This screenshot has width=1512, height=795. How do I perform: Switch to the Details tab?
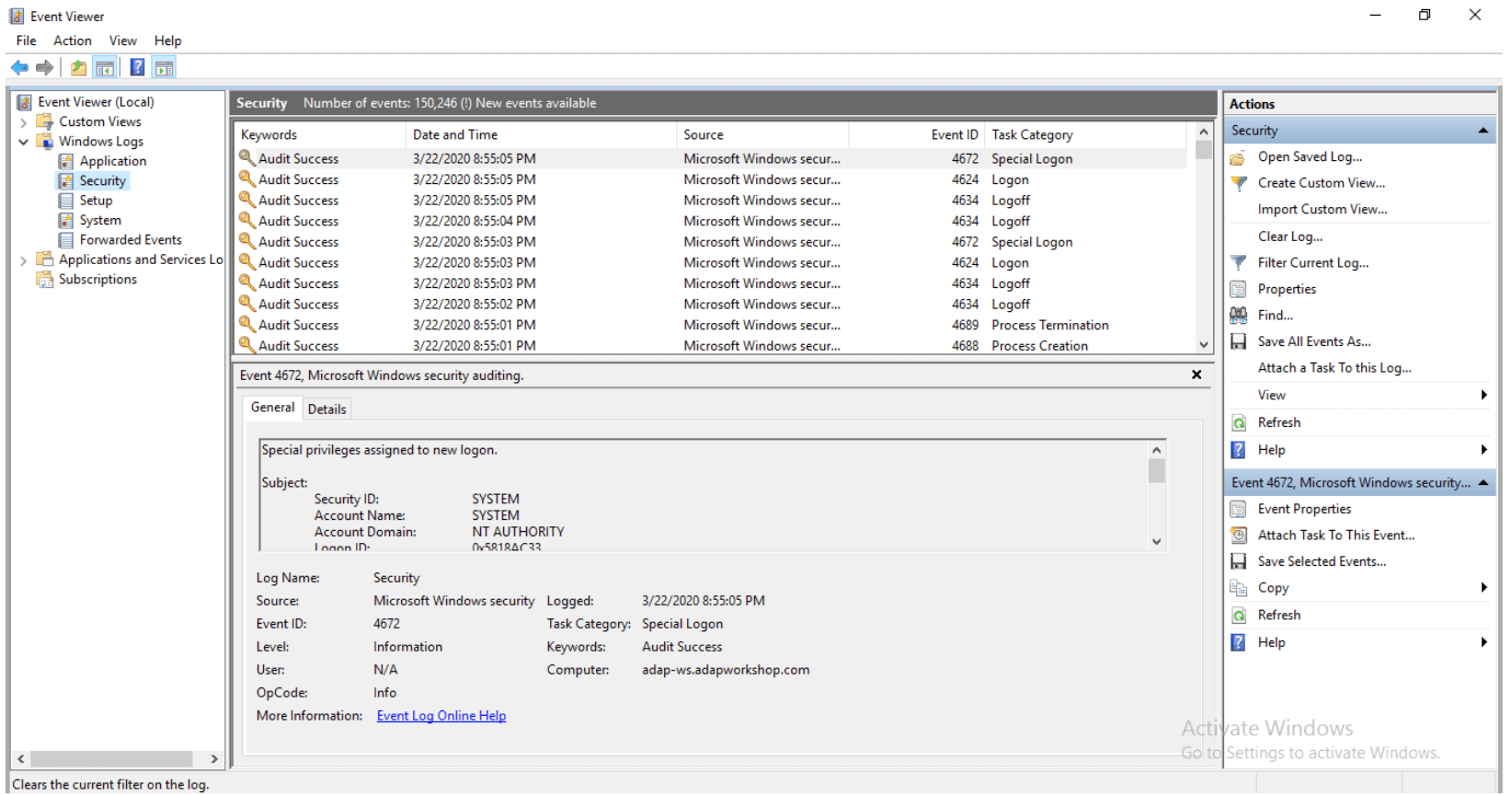[326, 409]
